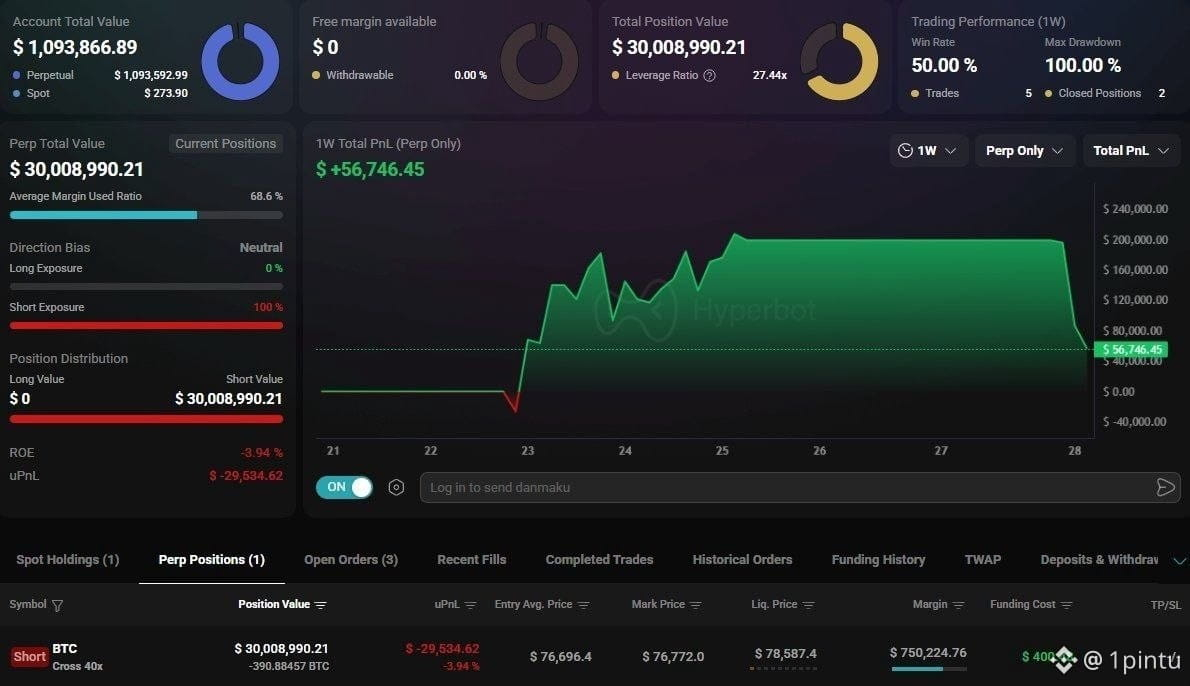Click the $ +56,746.45 1W PnL value

pyautogui.click(x=370, y=169)
